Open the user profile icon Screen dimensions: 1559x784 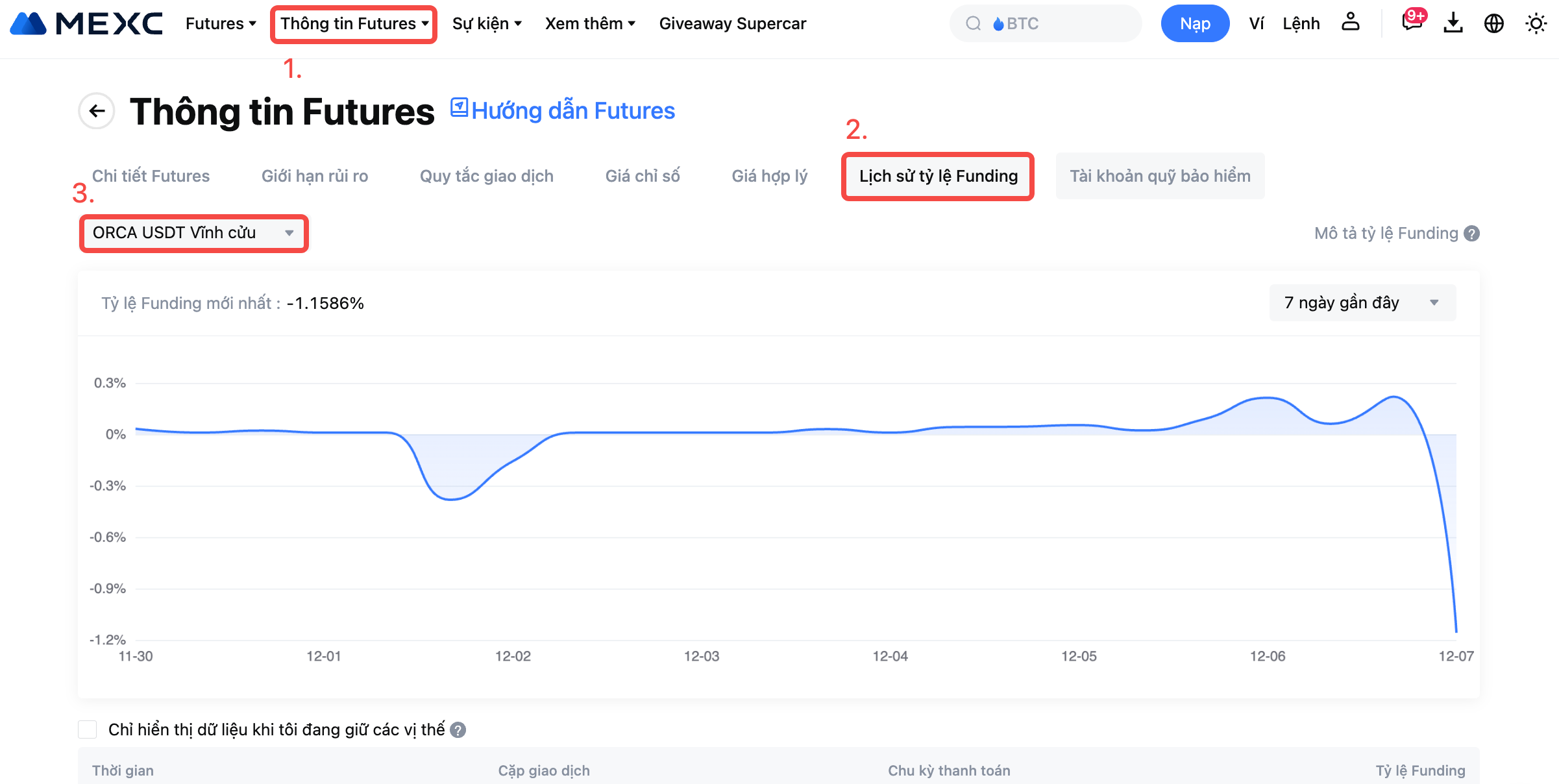[x=1350, y=23]
